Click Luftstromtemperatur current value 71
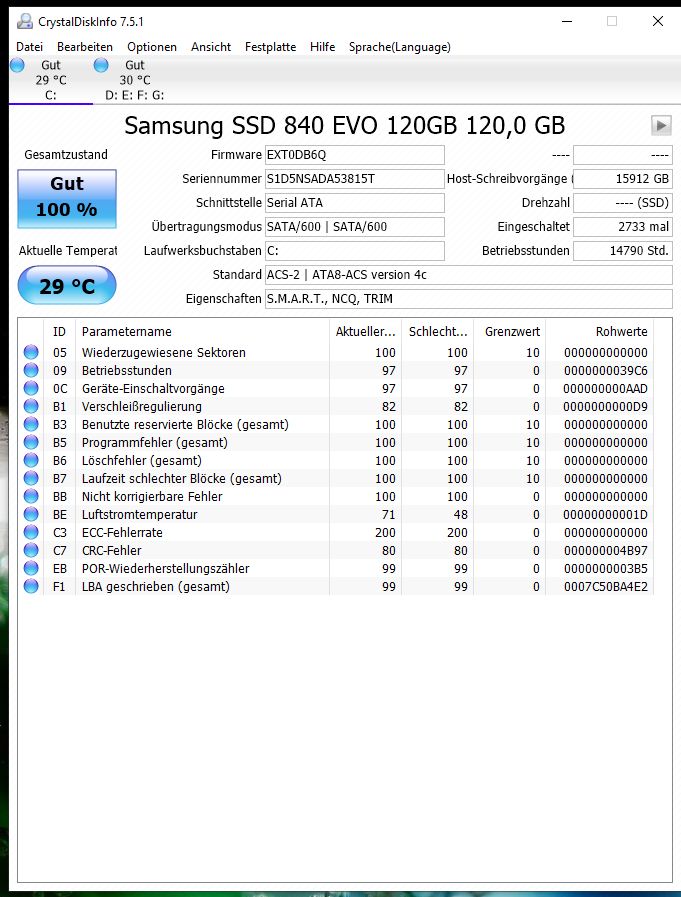The image size is (681, 897). pos(389,515)
